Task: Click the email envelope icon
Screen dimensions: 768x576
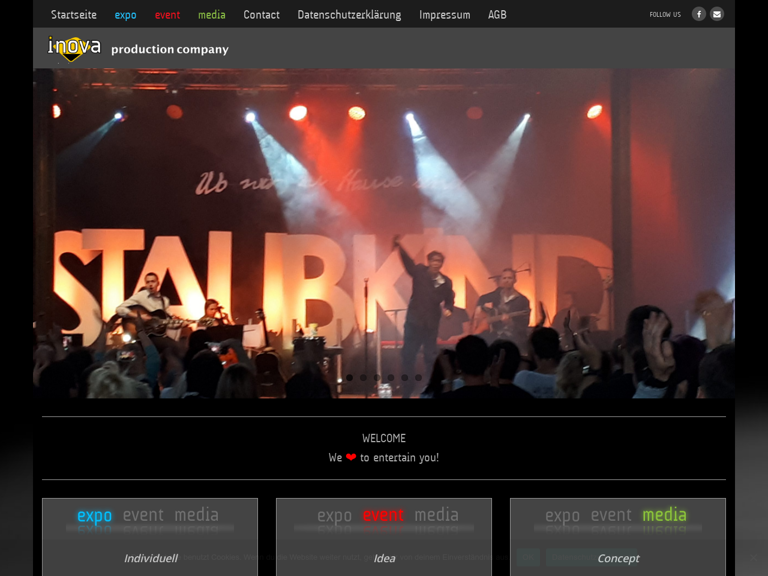Action: coord(716,14)
